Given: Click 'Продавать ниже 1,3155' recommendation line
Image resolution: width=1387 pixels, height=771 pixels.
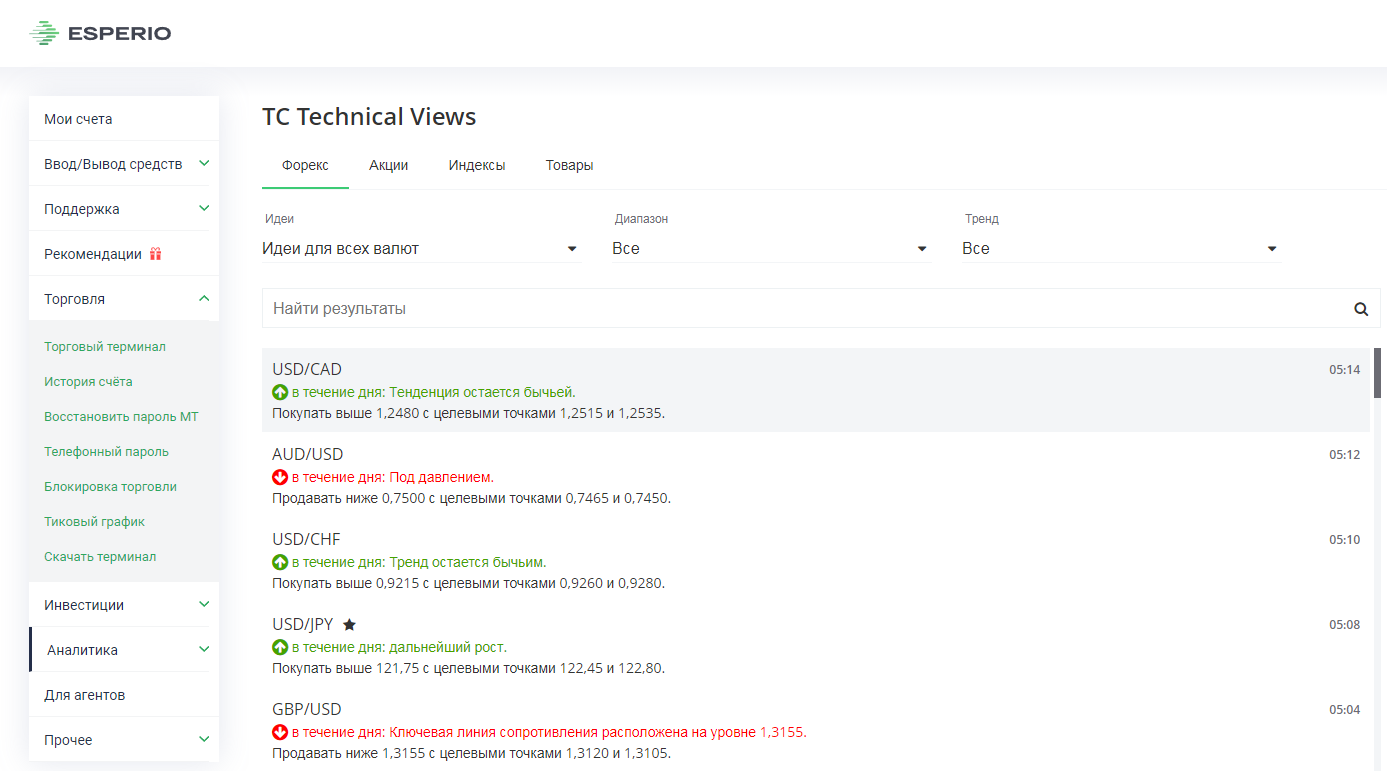Looking at the screenshot, I should [x=471, y=753].
